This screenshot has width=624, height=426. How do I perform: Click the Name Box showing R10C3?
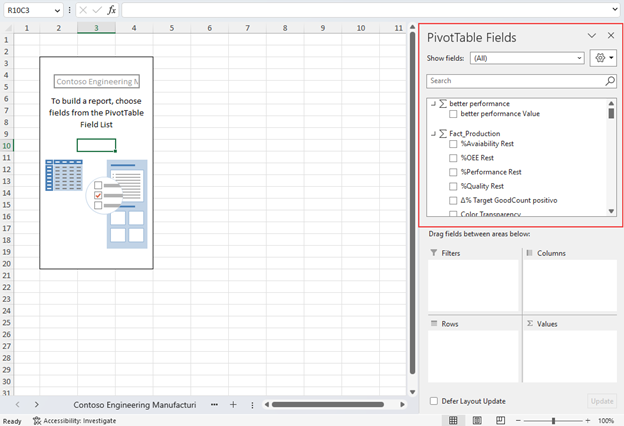(28, 10)
